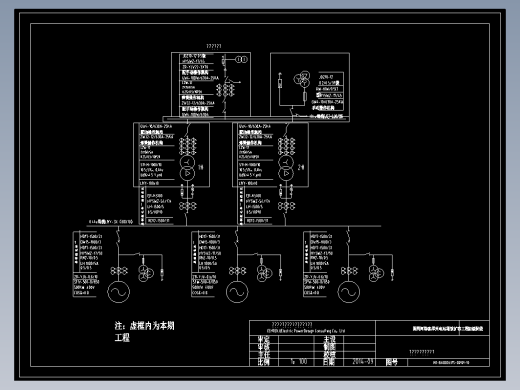Viewport: 520px width, 390px height.
Task: Select the horizontal 0.4kV busbar line
Action: (234, 226)
